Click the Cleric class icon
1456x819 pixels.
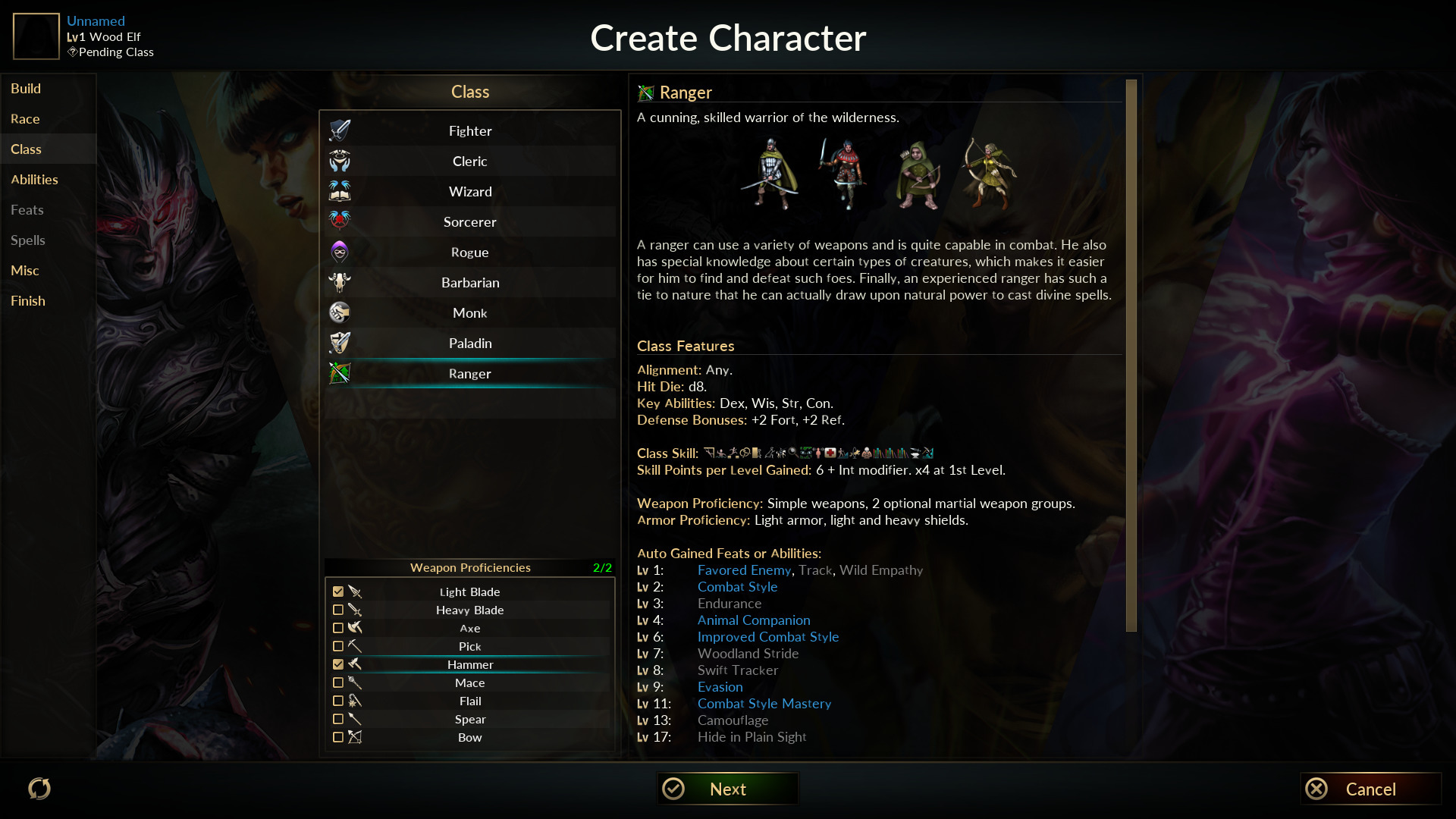pos(339,161)
